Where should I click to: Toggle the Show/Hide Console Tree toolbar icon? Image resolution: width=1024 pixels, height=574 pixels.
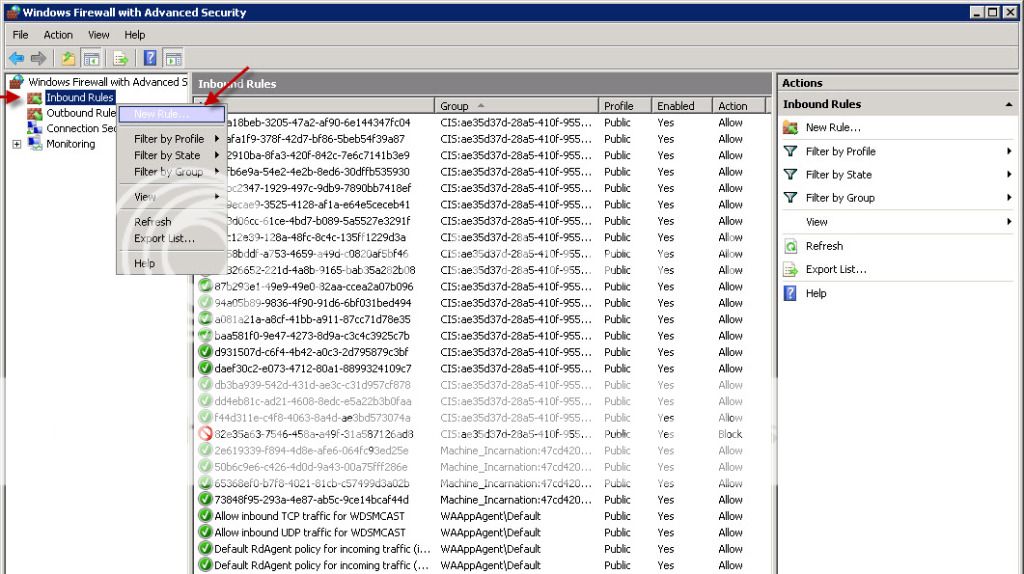[x=91, y=58]
